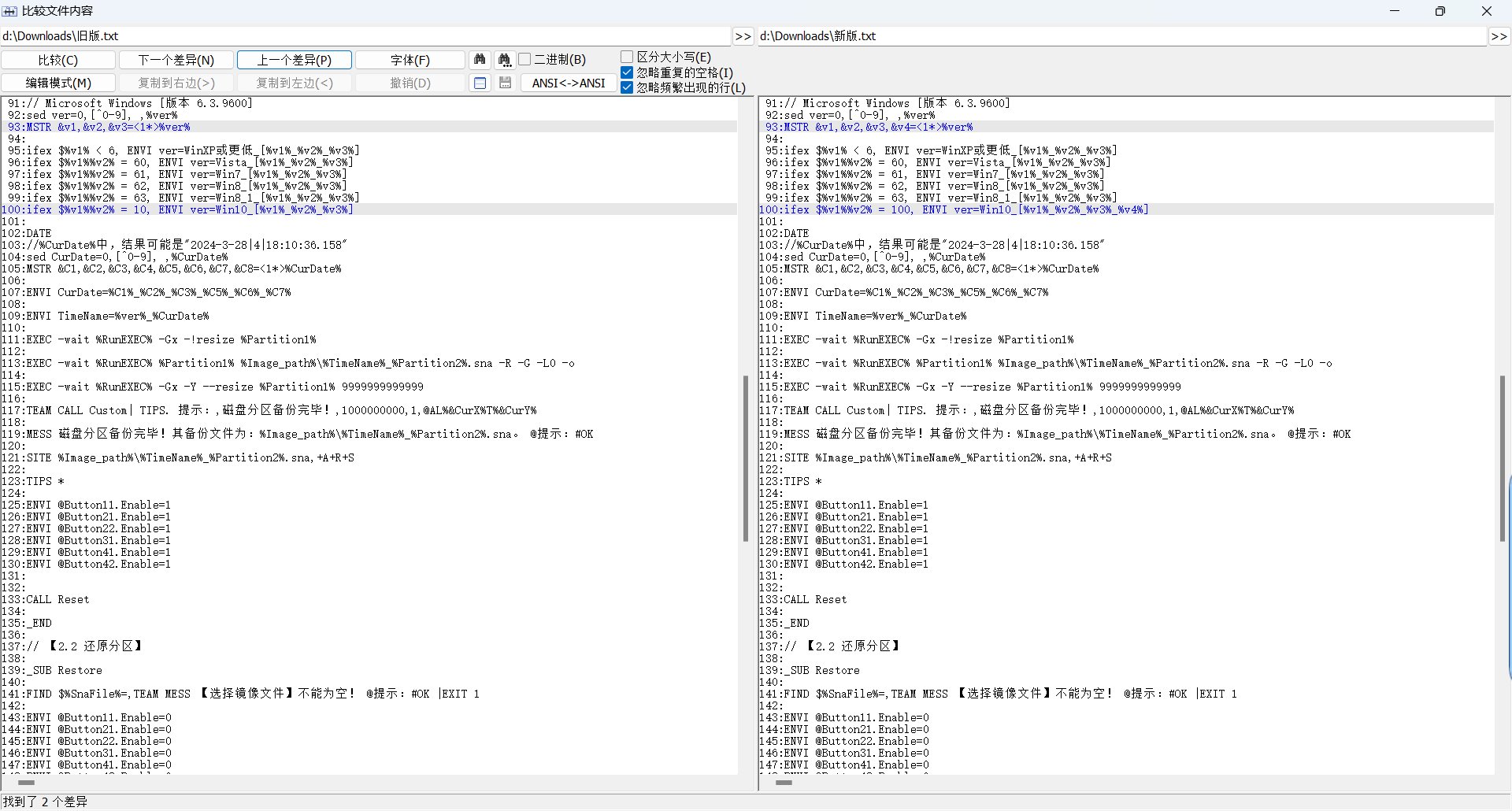Open the 字体(F) font dialog
The image size is (1512, 811).
pyautogui.click(x=410, y=60)
